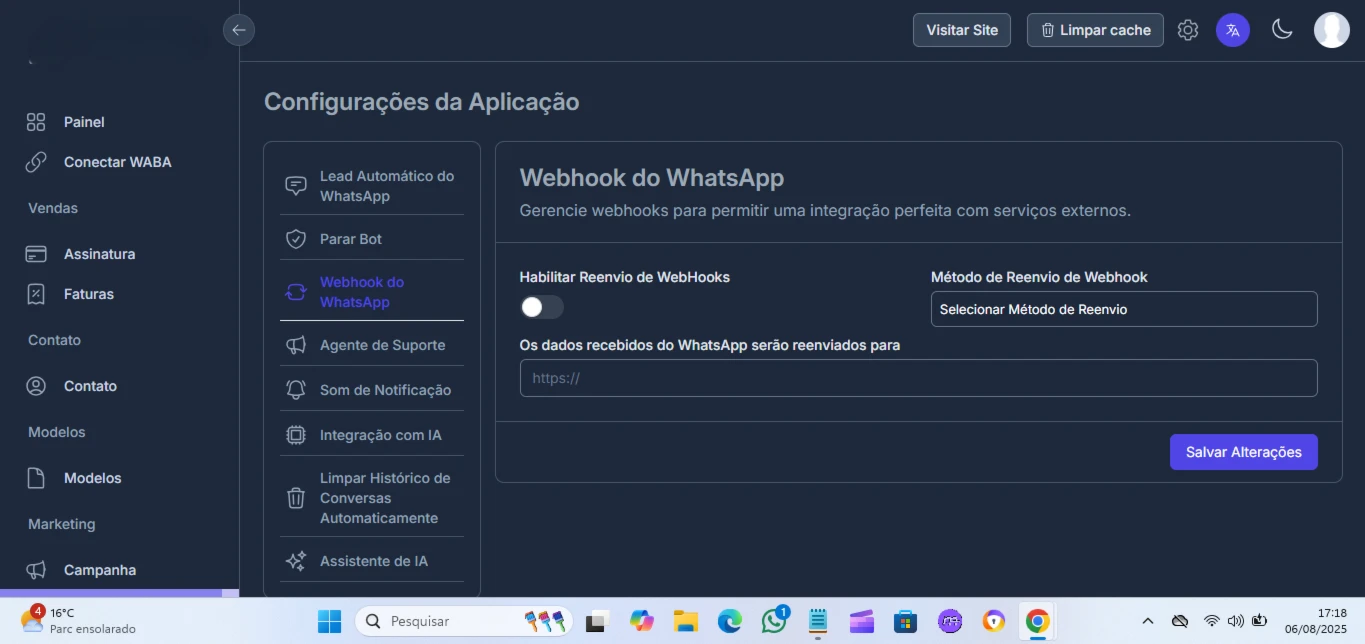Viewport: 1365px width, 644px height.
Task: Show hidden system tray icons chevron
Action: pyautogui.click(x=1148, y=621)
